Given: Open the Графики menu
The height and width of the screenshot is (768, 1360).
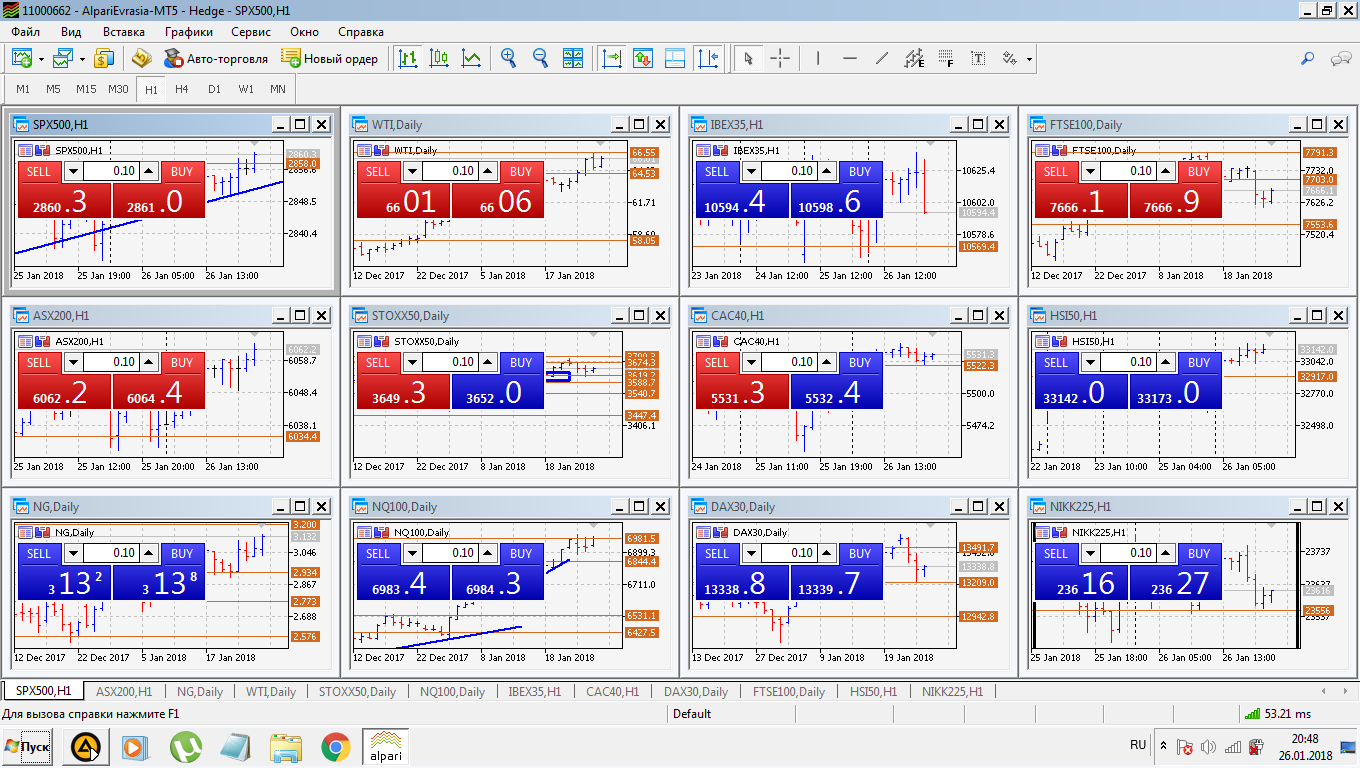Looking at the screenshot, I should tap(189, 32).
